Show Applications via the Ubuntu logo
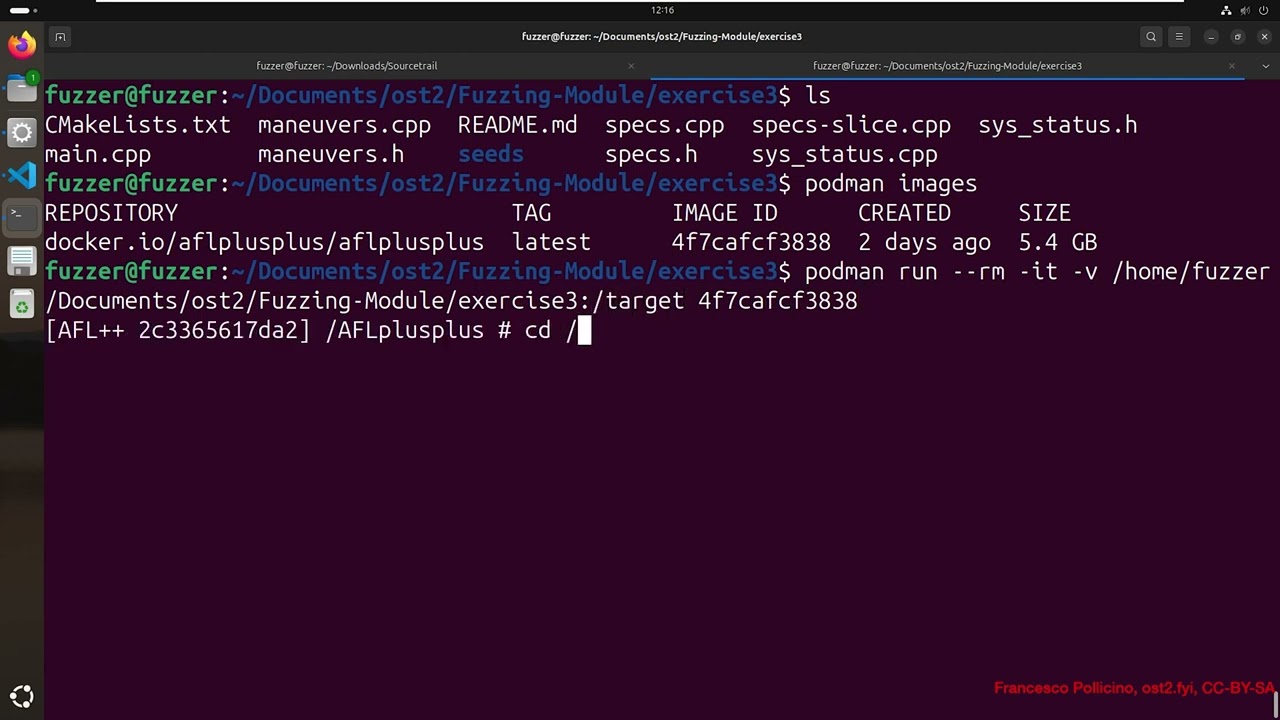This screenshot has height=720, width=1280. point(21,696)
